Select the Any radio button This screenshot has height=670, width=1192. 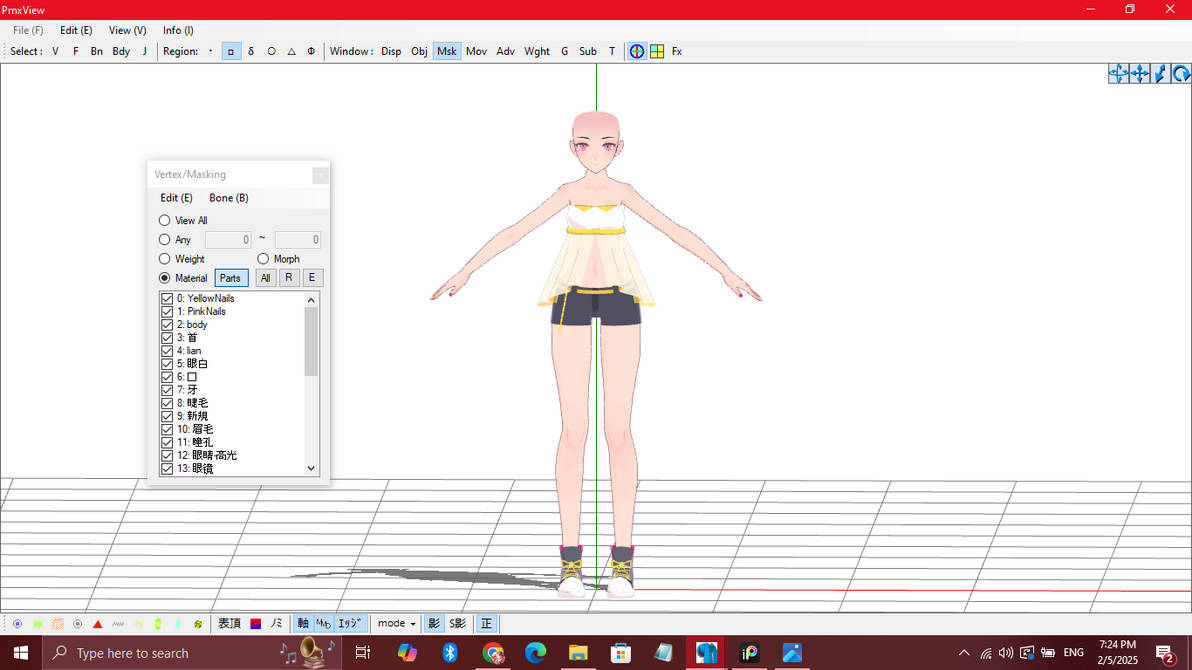[164, 240]
